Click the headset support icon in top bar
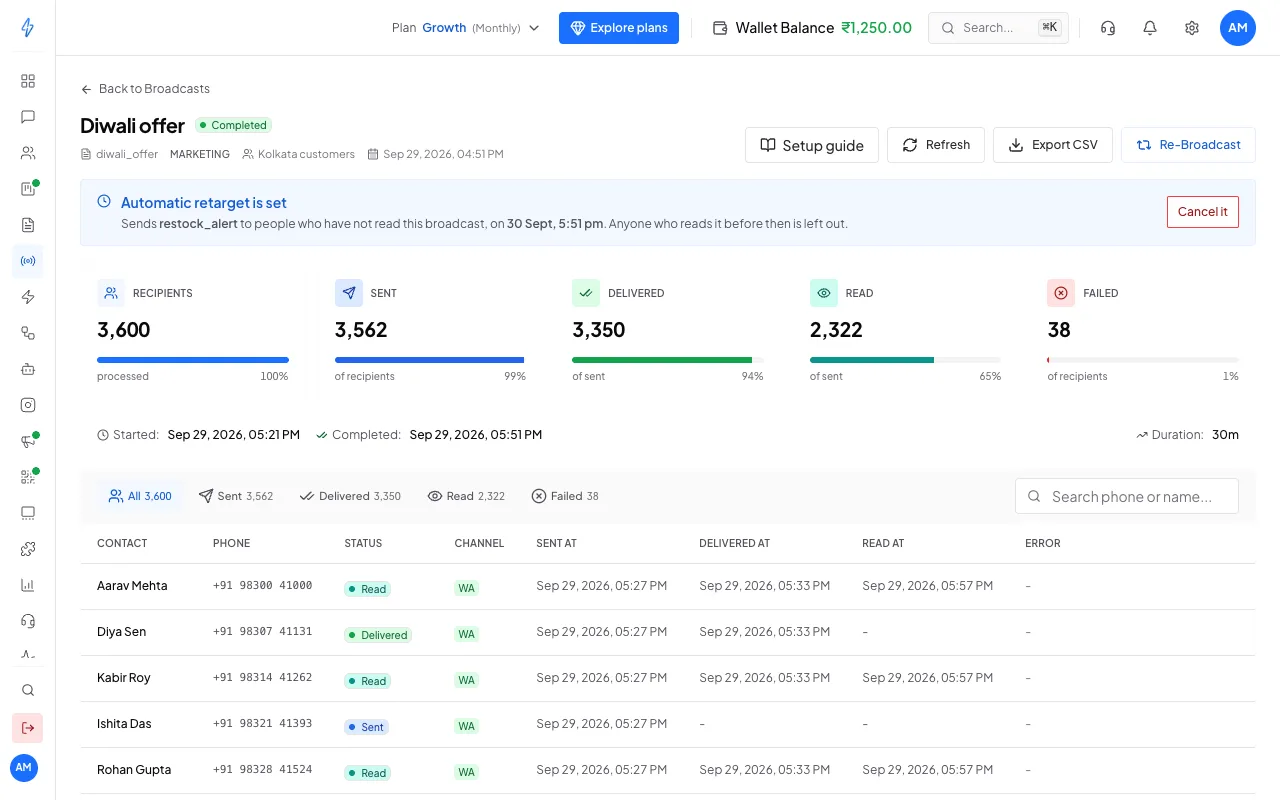 (x=1108, y=28)
